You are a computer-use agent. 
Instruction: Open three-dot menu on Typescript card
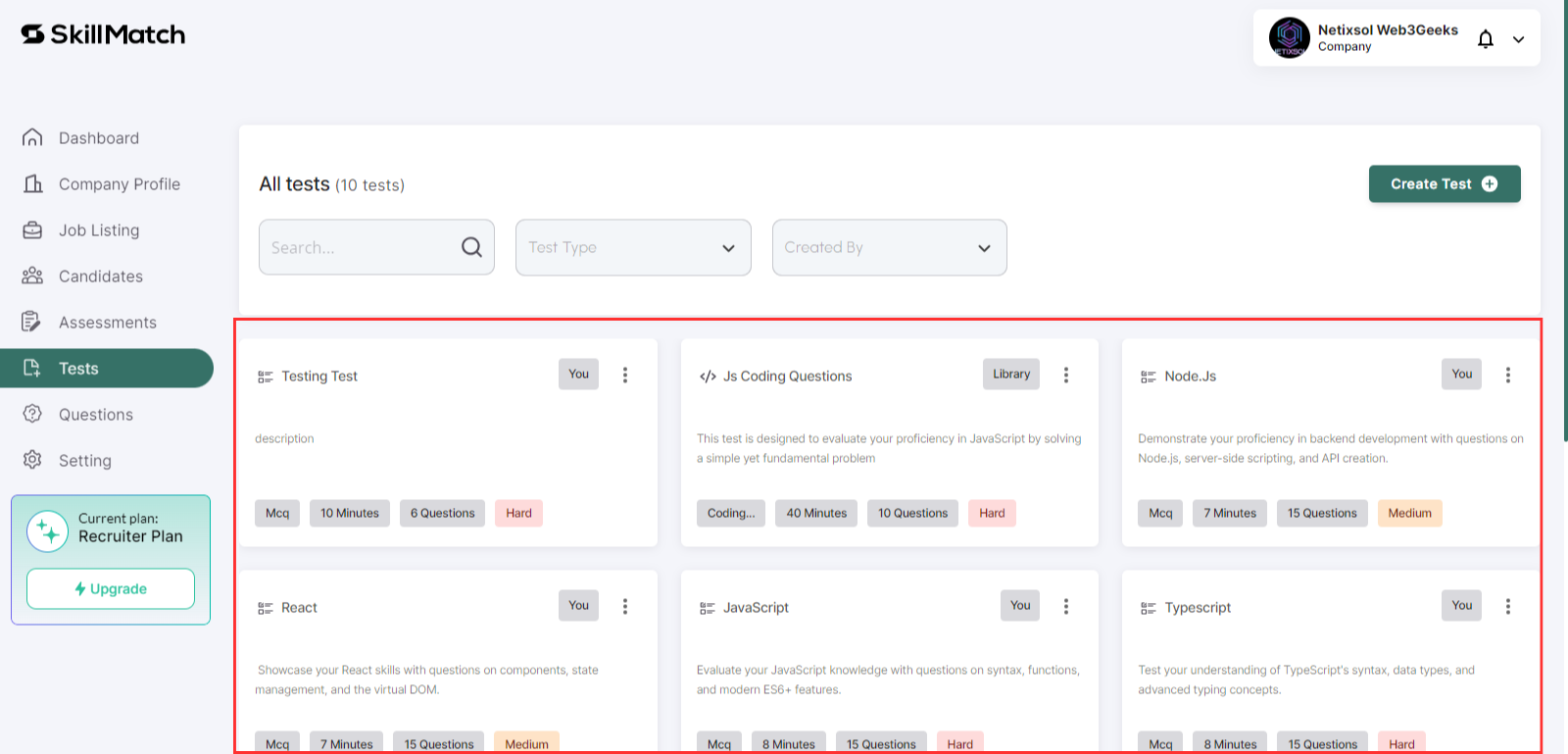click(1508, 606)
